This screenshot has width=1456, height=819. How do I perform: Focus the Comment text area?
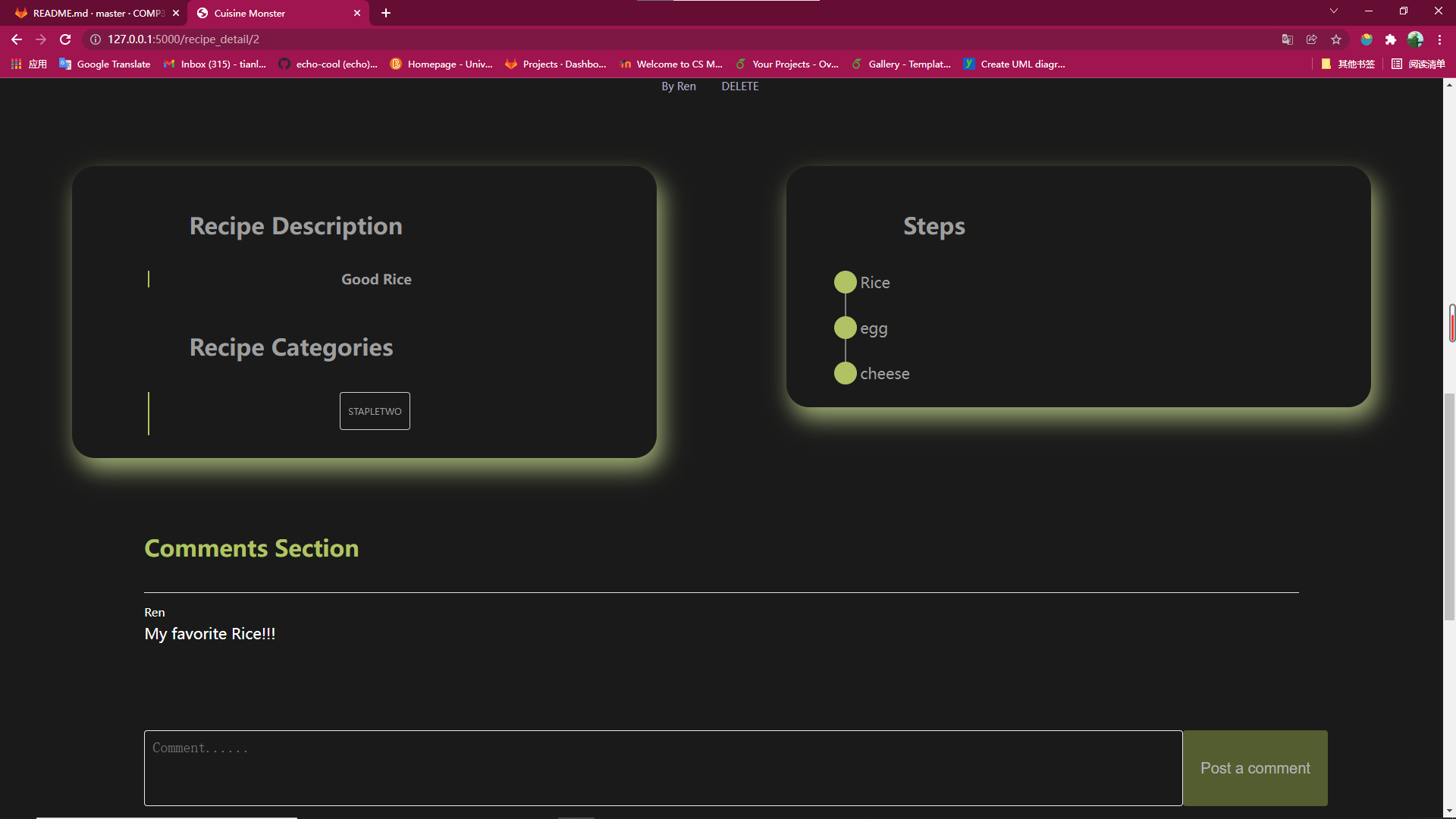[x=663, y=767]
